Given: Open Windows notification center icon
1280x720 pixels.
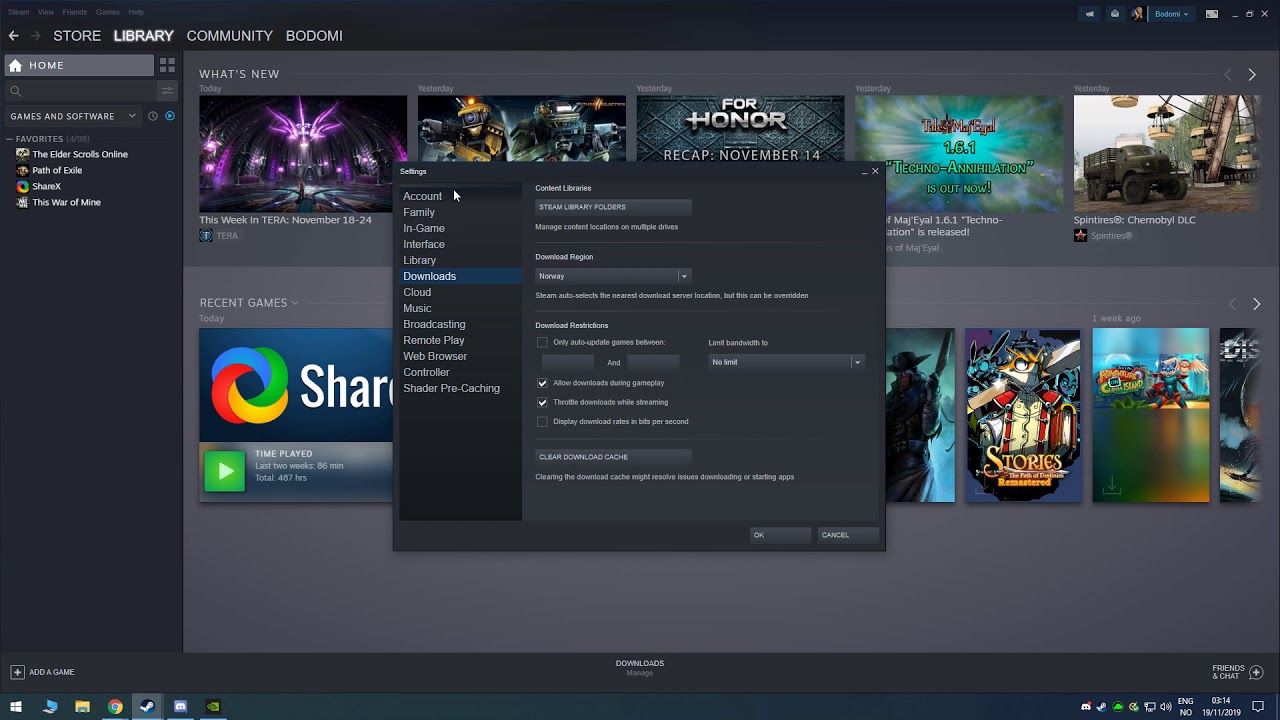Looking at the screenshot, I should [1258, 707].
